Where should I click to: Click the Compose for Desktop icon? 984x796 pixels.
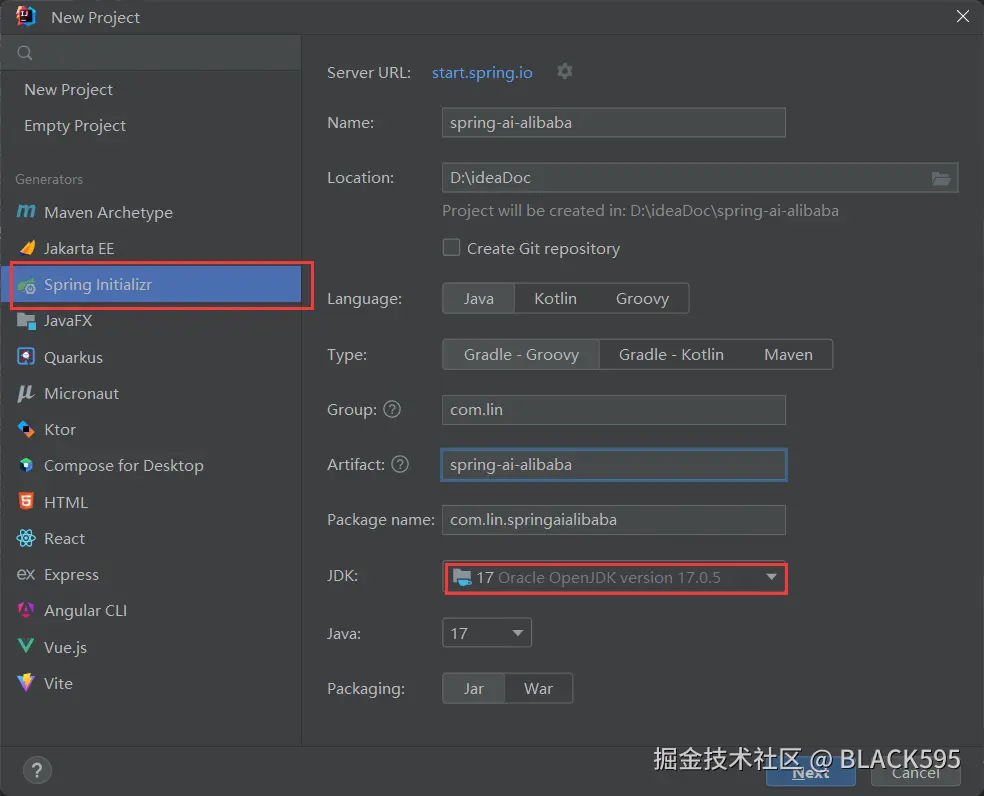click(x=26, y=465)
